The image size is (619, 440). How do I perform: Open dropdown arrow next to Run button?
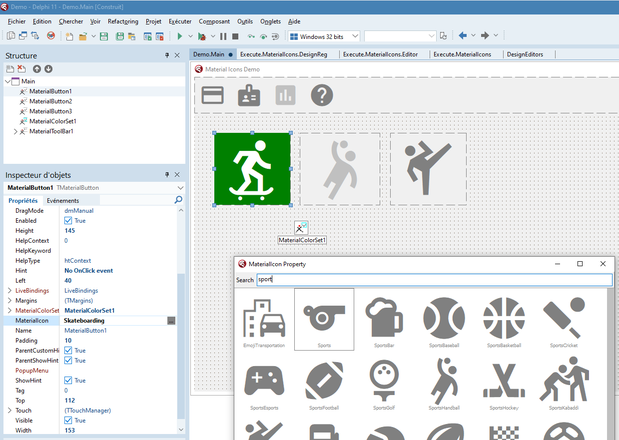pyautogui.click(x=190, y=36)
